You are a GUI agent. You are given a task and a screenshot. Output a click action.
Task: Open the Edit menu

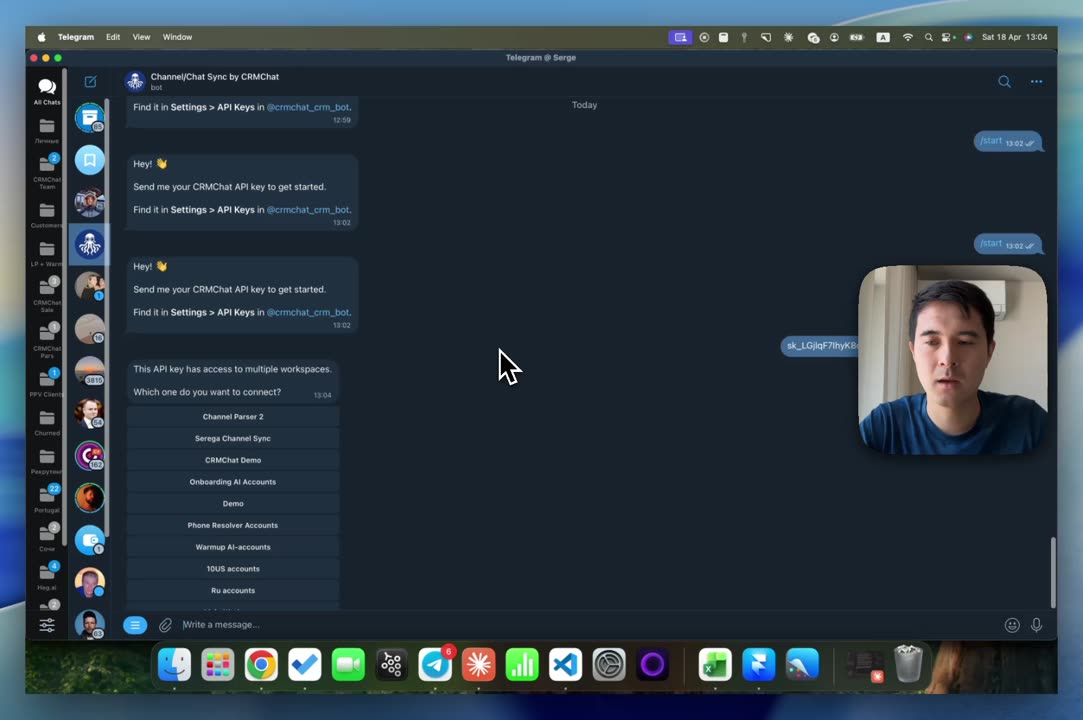pyautogui.click(x=113, y=37)
